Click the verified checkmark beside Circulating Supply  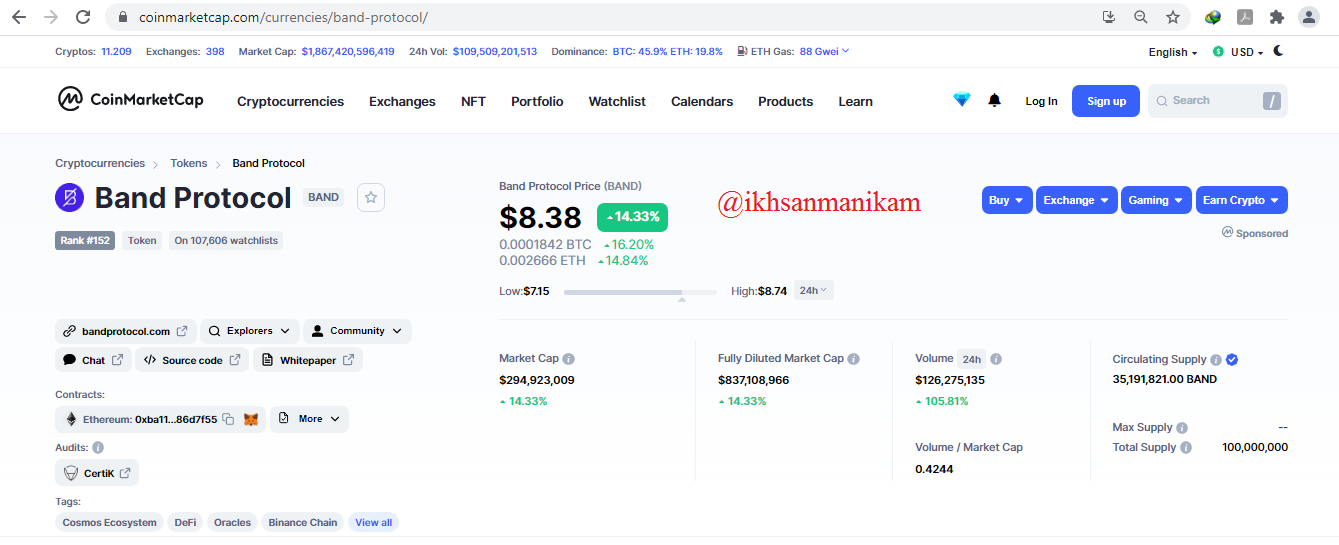pos(1232,360)
